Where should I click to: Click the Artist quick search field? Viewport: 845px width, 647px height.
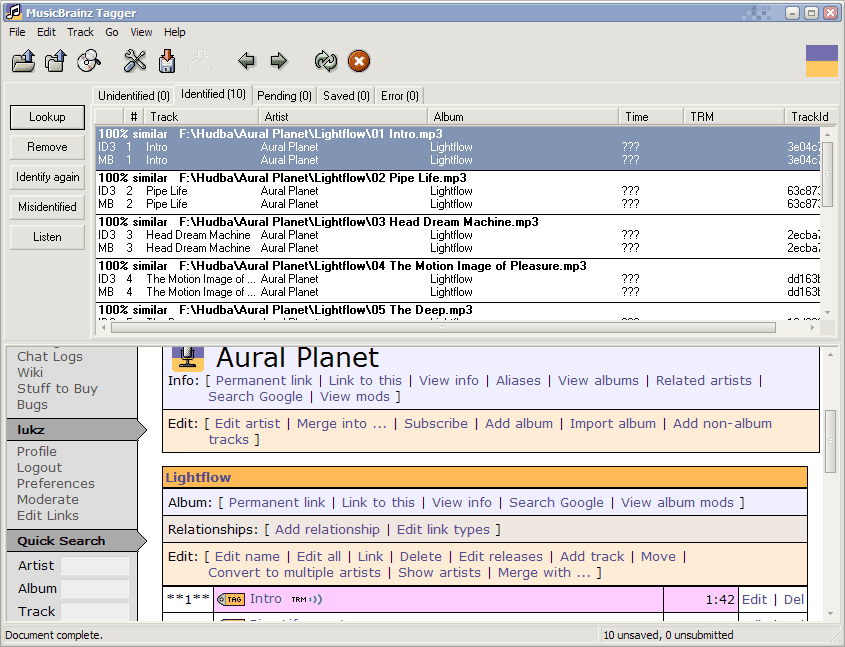tap(94, 566)
